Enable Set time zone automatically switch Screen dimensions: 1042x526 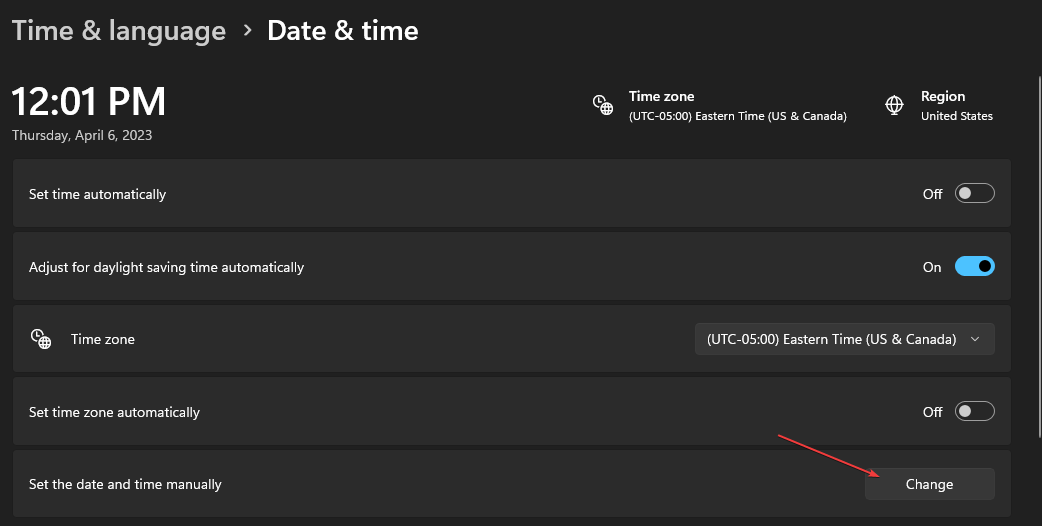pos(974,412)
